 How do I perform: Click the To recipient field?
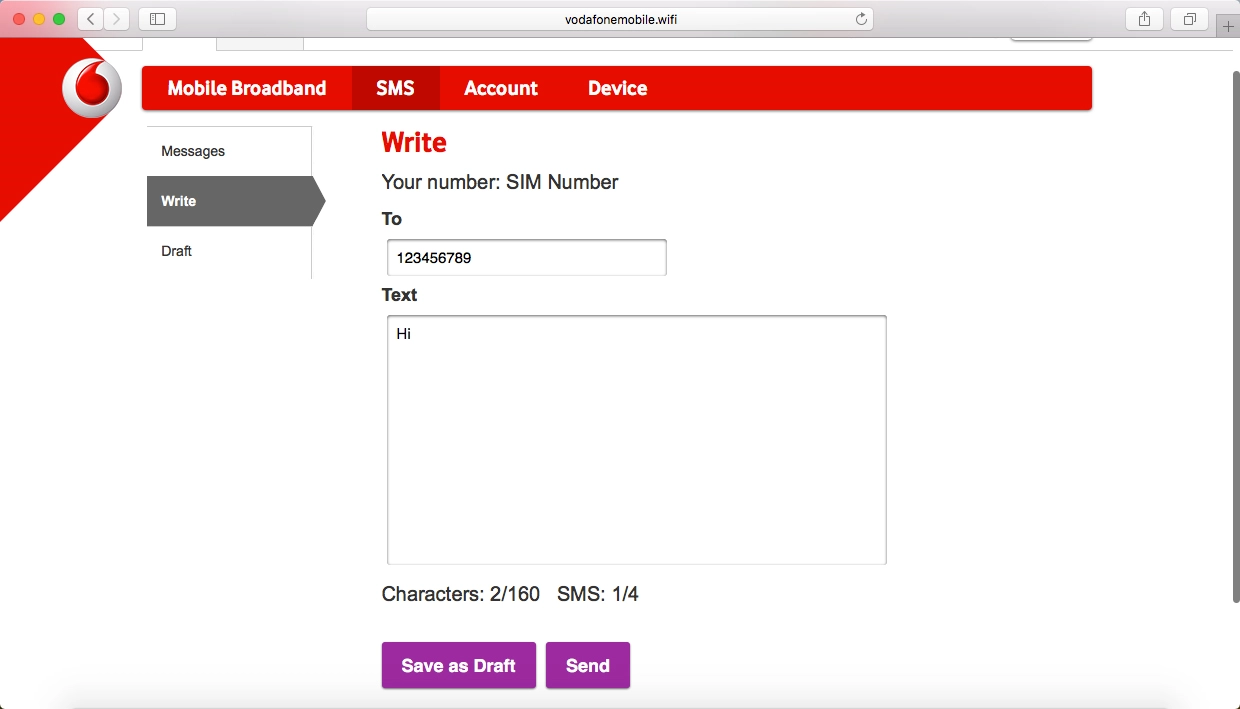(x=526, y=257)
